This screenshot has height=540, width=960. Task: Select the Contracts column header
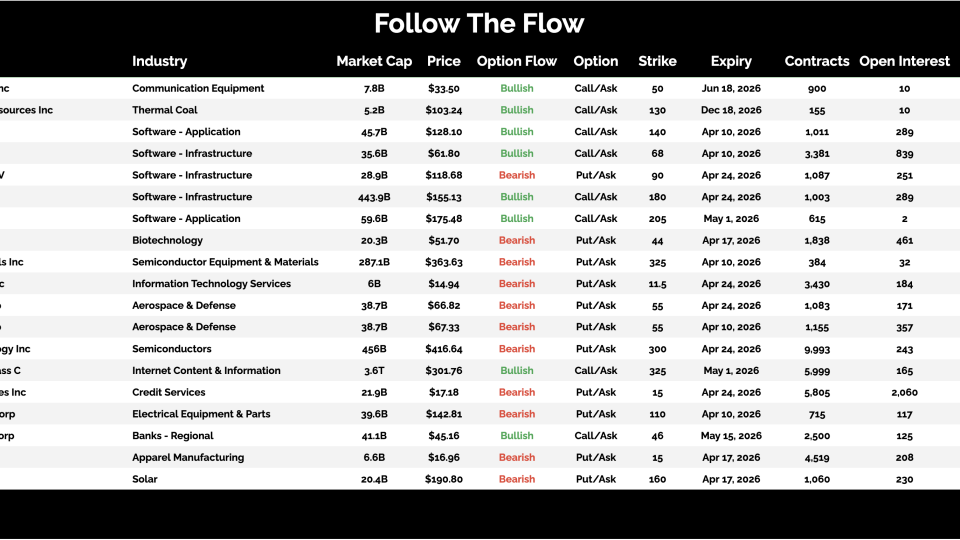click(817, 61)
